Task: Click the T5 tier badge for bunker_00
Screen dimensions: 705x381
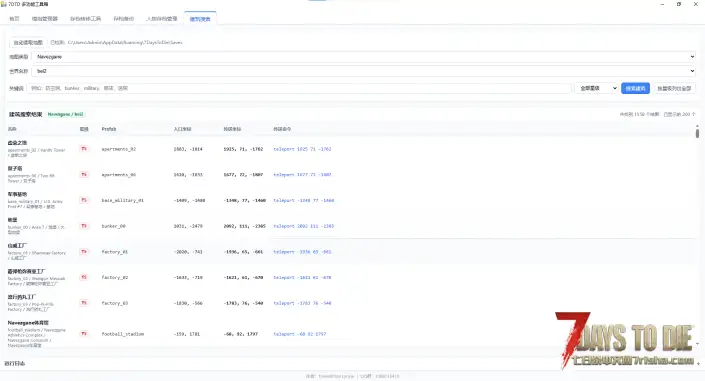Action: (84, 226)
